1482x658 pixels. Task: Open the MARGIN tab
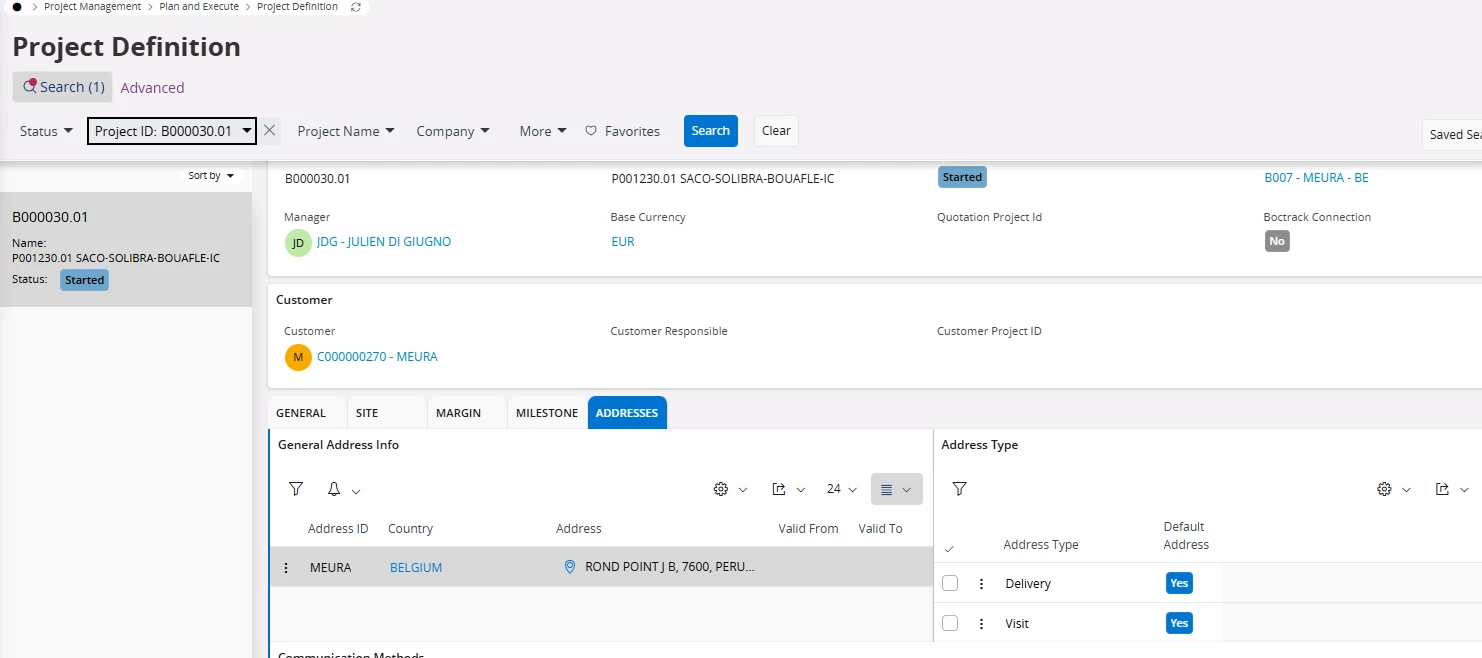pos(458,413)
